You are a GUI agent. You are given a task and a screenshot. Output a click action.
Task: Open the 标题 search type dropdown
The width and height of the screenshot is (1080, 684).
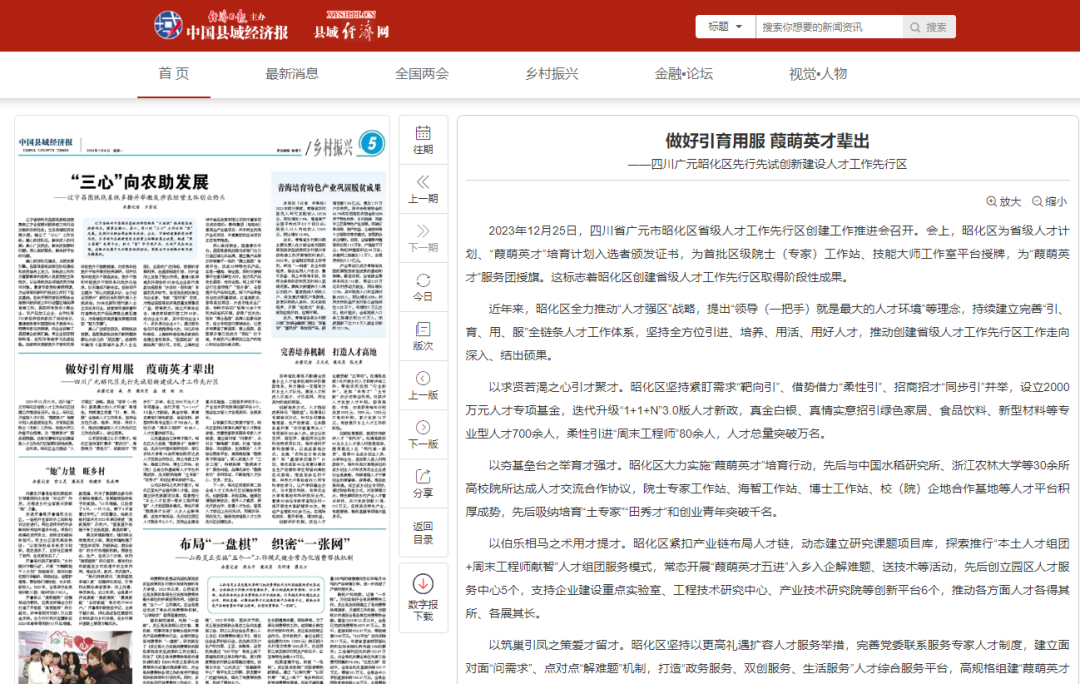[x=725, y=27]
